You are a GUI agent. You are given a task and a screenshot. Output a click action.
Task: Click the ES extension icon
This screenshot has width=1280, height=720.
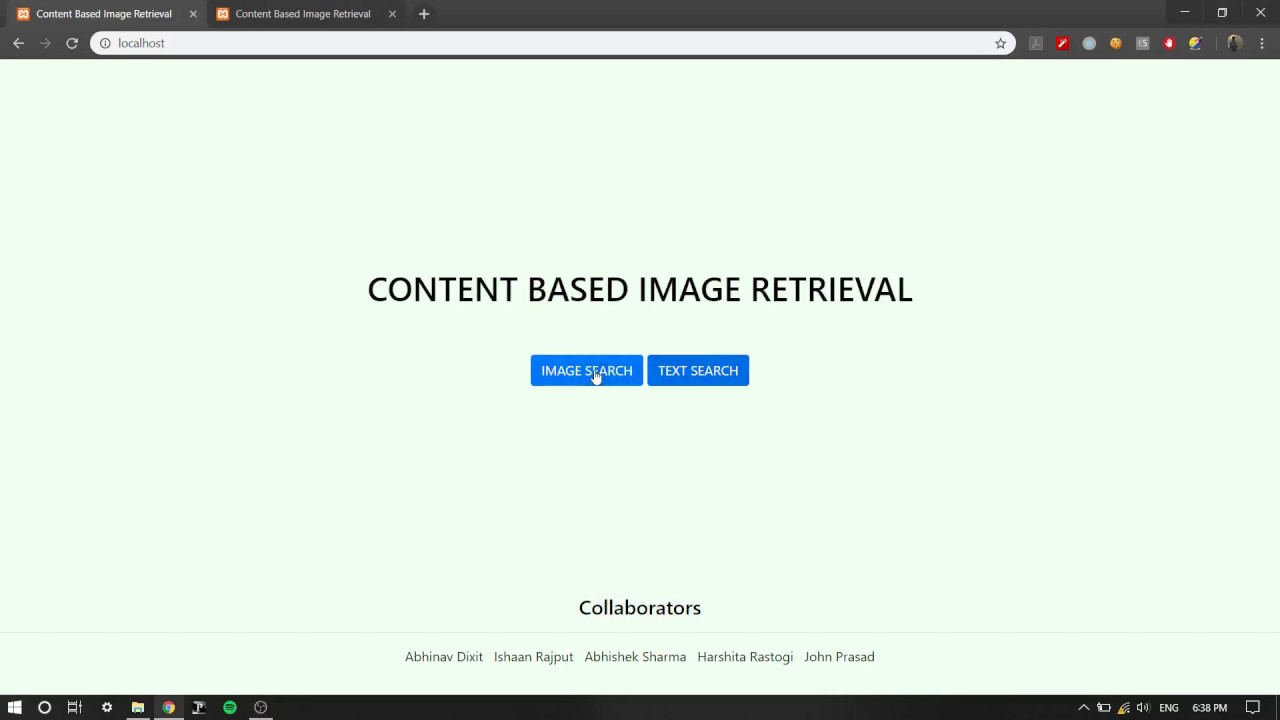point(1142,43)
